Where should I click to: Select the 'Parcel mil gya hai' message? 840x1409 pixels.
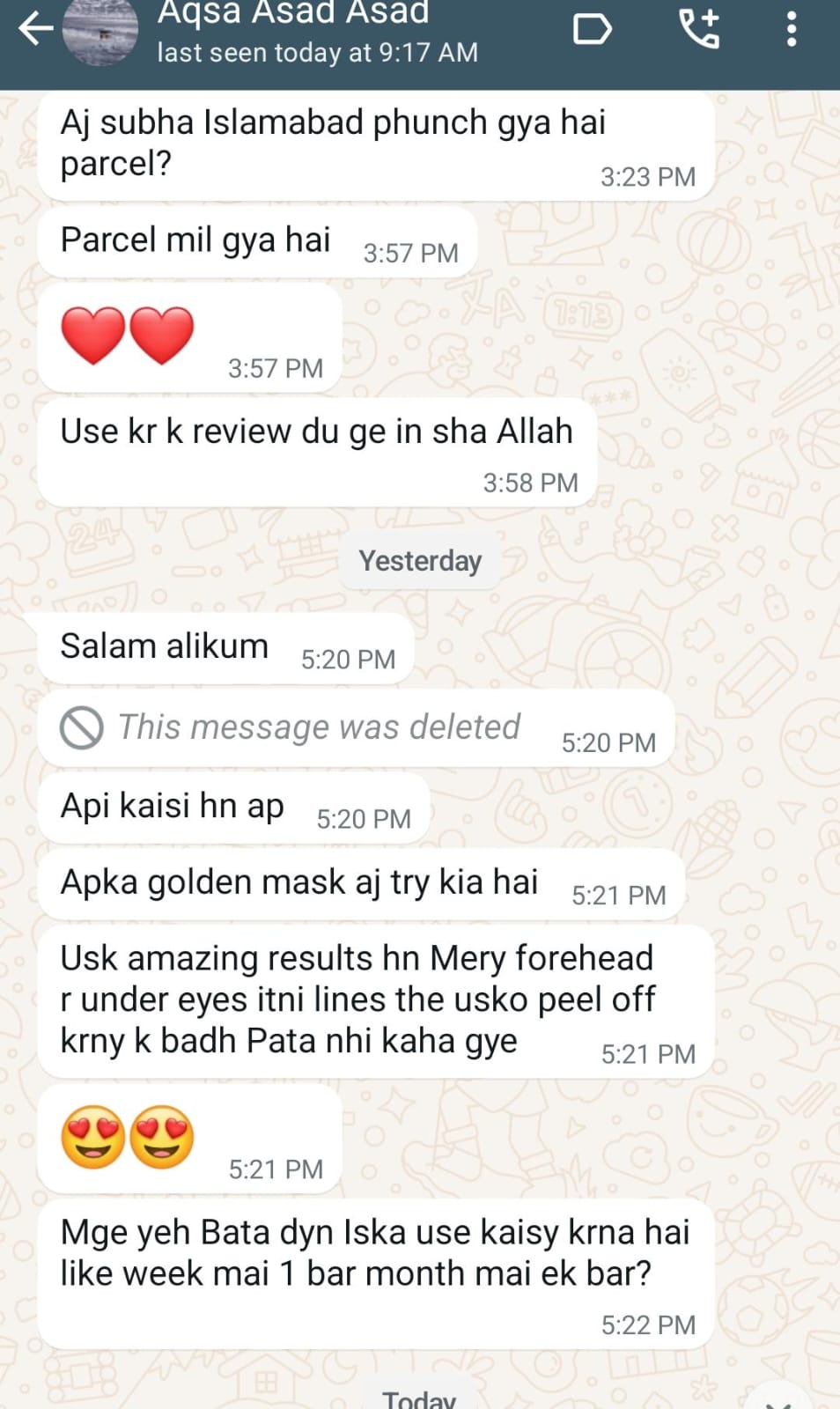click(x=257, y=241)
